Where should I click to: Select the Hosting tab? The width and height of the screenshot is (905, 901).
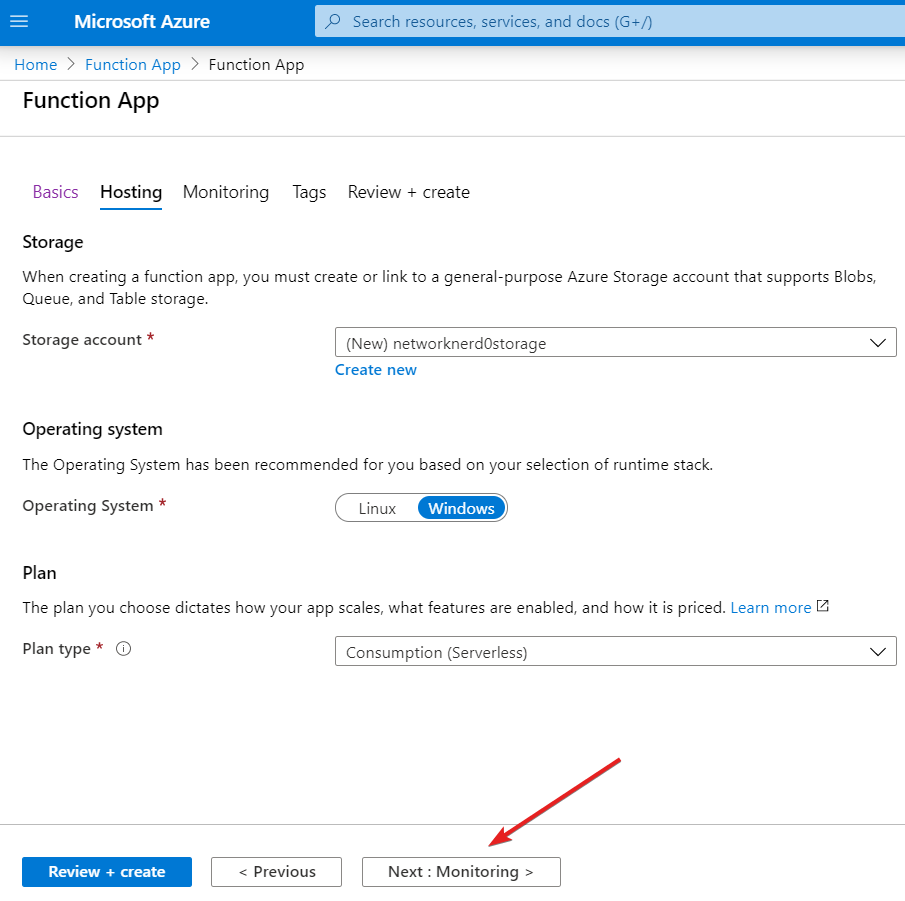131,192
